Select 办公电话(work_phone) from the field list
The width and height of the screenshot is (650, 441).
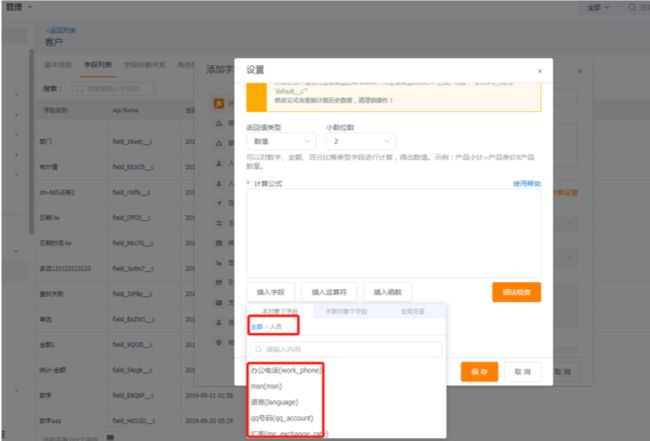pos(286,370)
